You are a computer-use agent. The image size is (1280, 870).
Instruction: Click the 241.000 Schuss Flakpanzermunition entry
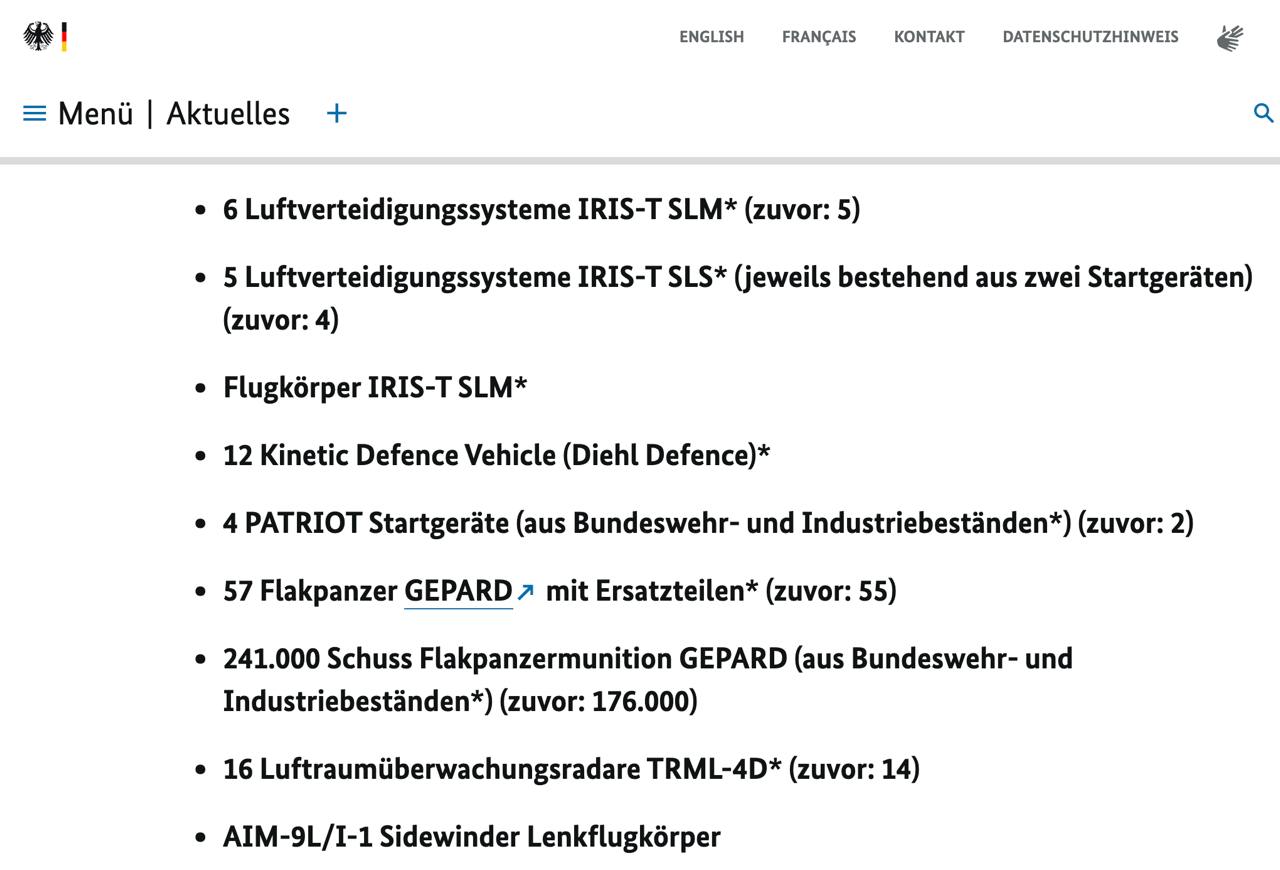click(x=647, y=659)
